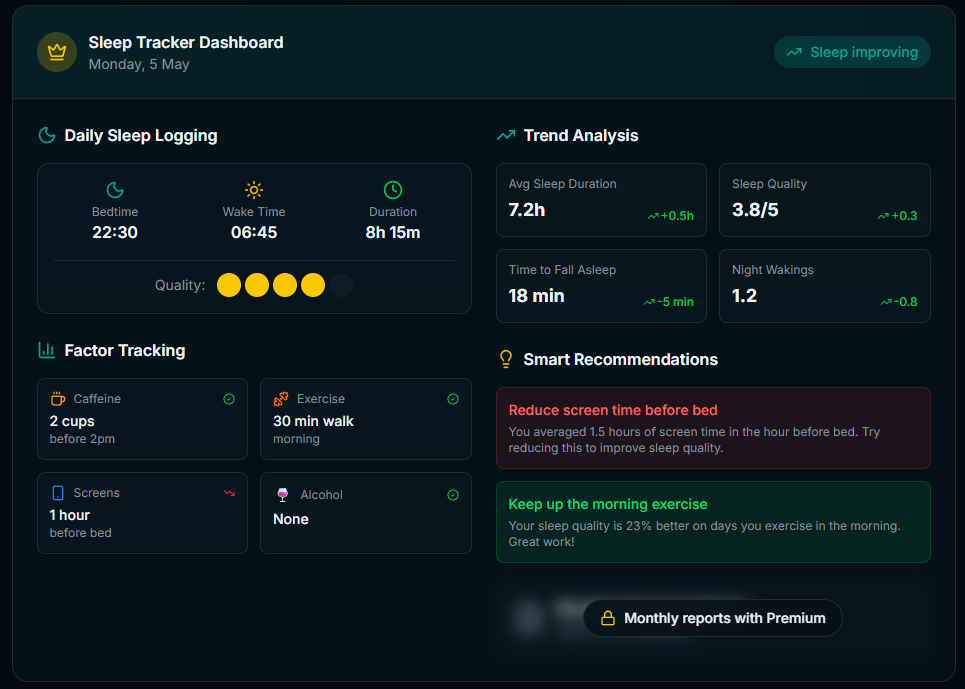The width and height of the screenshot is (965, 689).
Task: Click the green check on Alcohol card
Action: pos(453,495)
